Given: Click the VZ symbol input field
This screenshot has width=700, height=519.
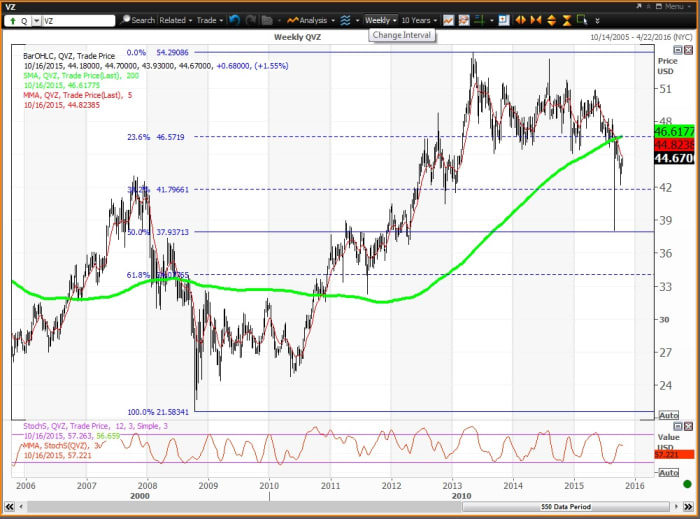Looking at the screenshot, I should coord(80,20).
